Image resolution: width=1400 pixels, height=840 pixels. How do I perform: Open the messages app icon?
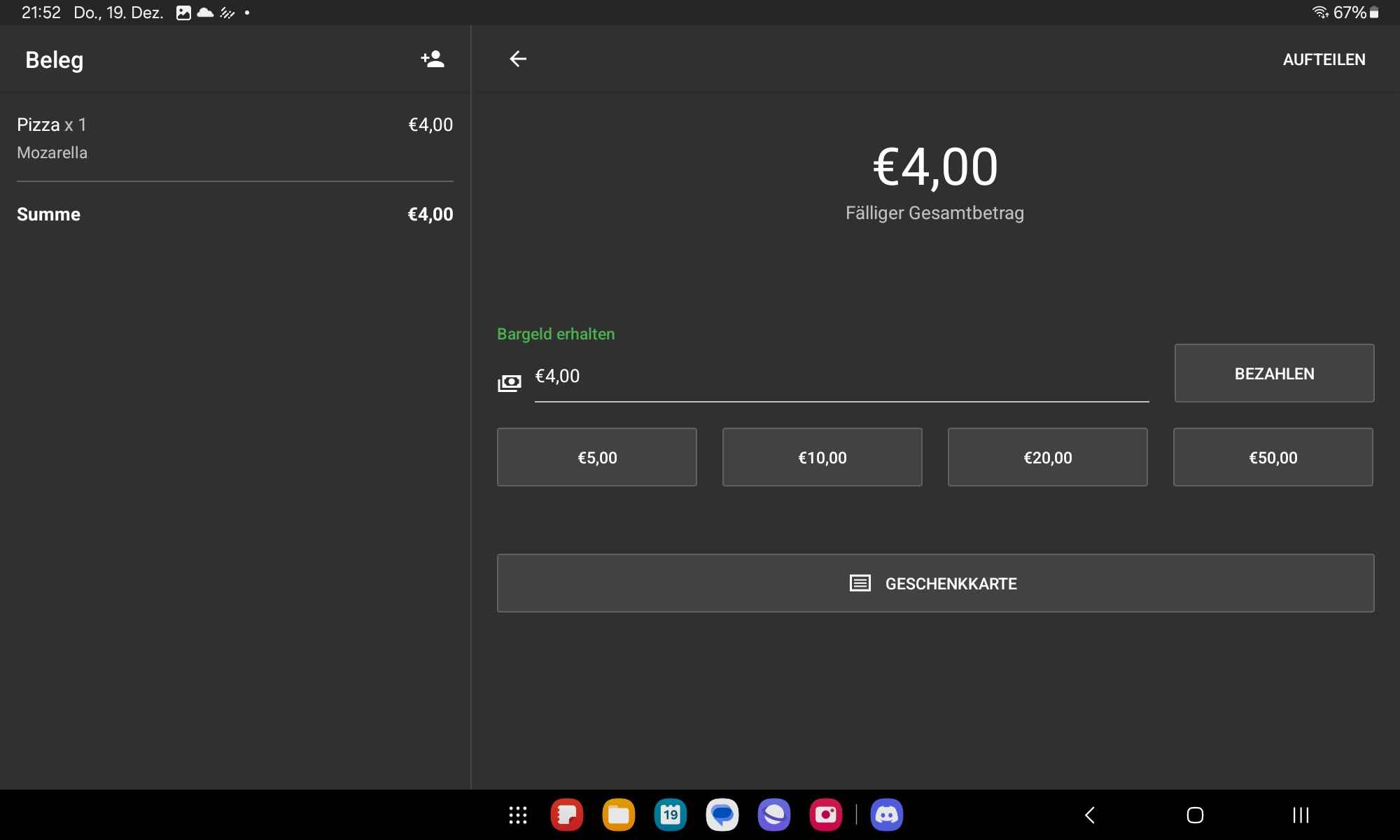[722, 815]
